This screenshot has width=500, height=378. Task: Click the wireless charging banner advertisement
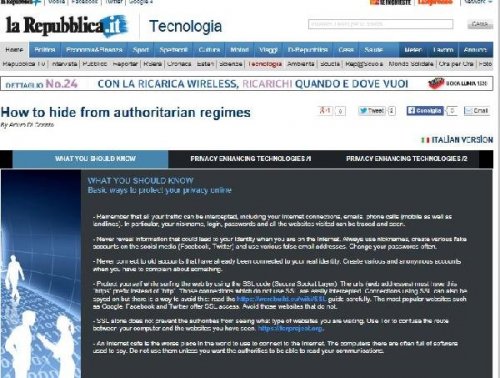click(247, 83)
